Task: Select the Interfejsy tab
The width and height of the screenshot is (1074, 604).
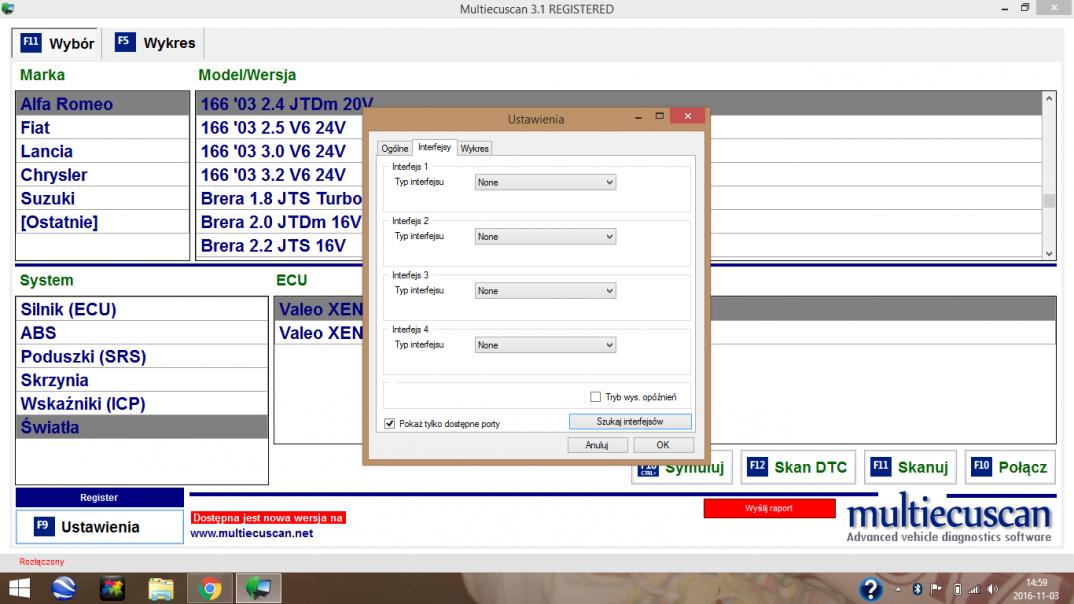Action: (434, 147)
